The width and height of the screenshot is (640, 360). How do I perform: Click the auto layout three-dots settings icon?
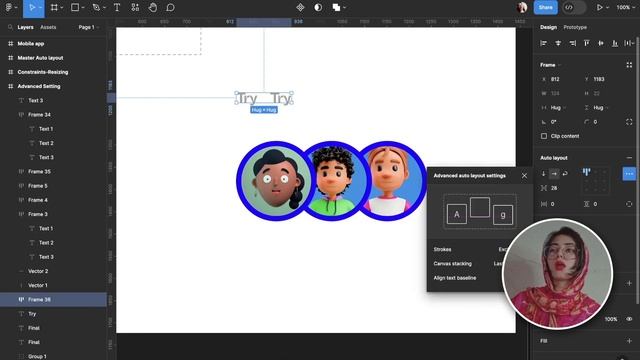[x=629, y=173]
